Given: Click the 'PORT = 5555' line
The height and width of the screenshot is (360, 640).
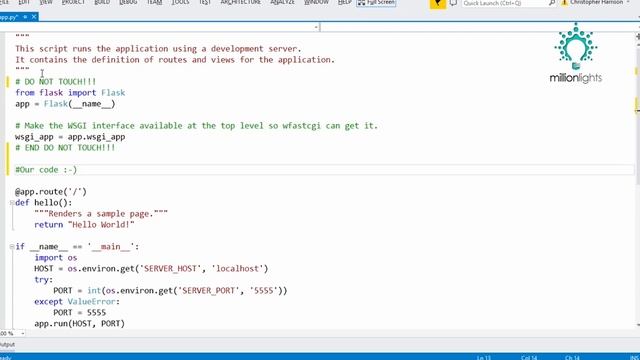Looking at the screenshot, I should (80, 313).
